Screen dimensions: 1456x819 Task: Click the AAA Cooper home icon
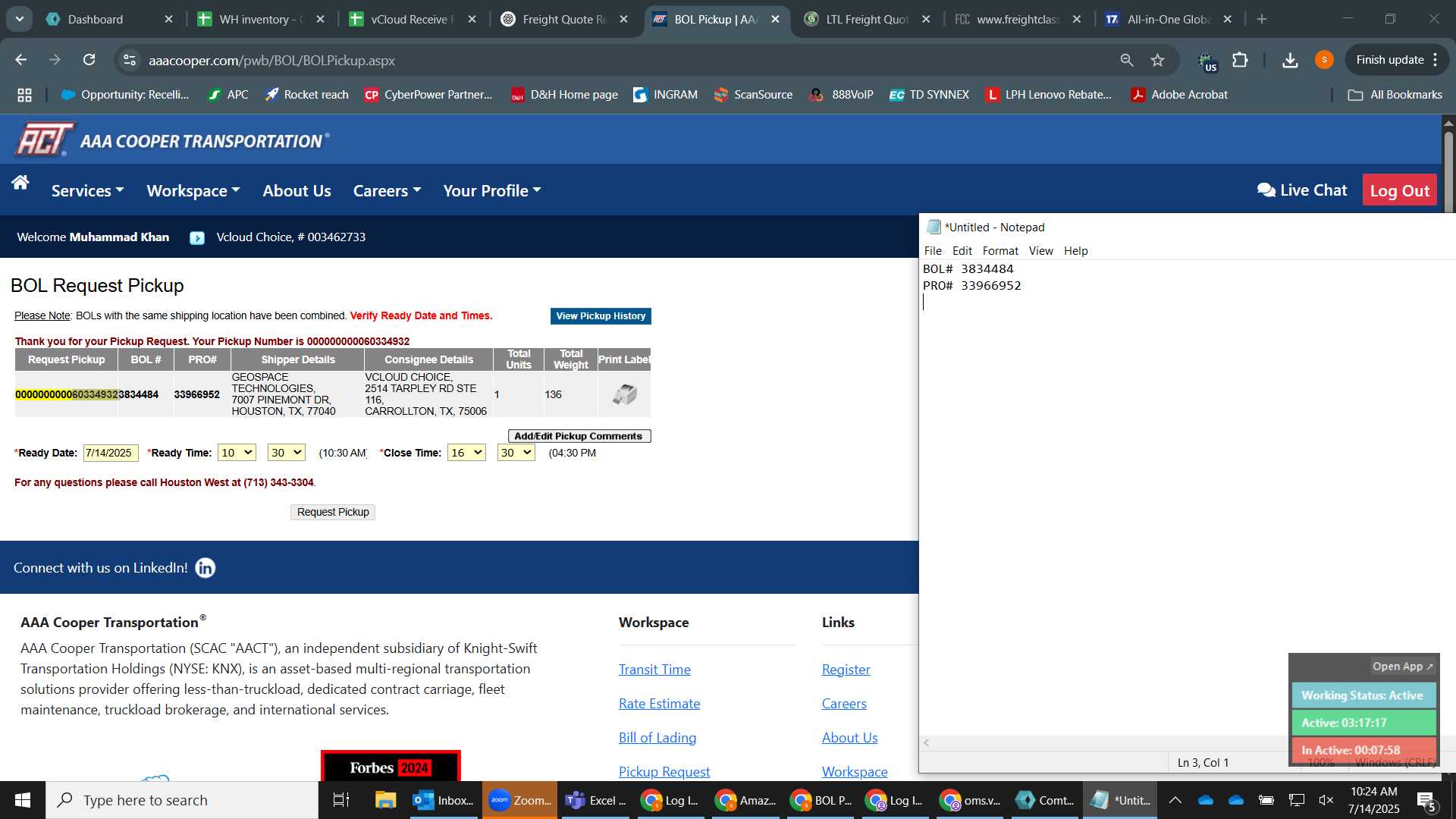tap(20, 182)
